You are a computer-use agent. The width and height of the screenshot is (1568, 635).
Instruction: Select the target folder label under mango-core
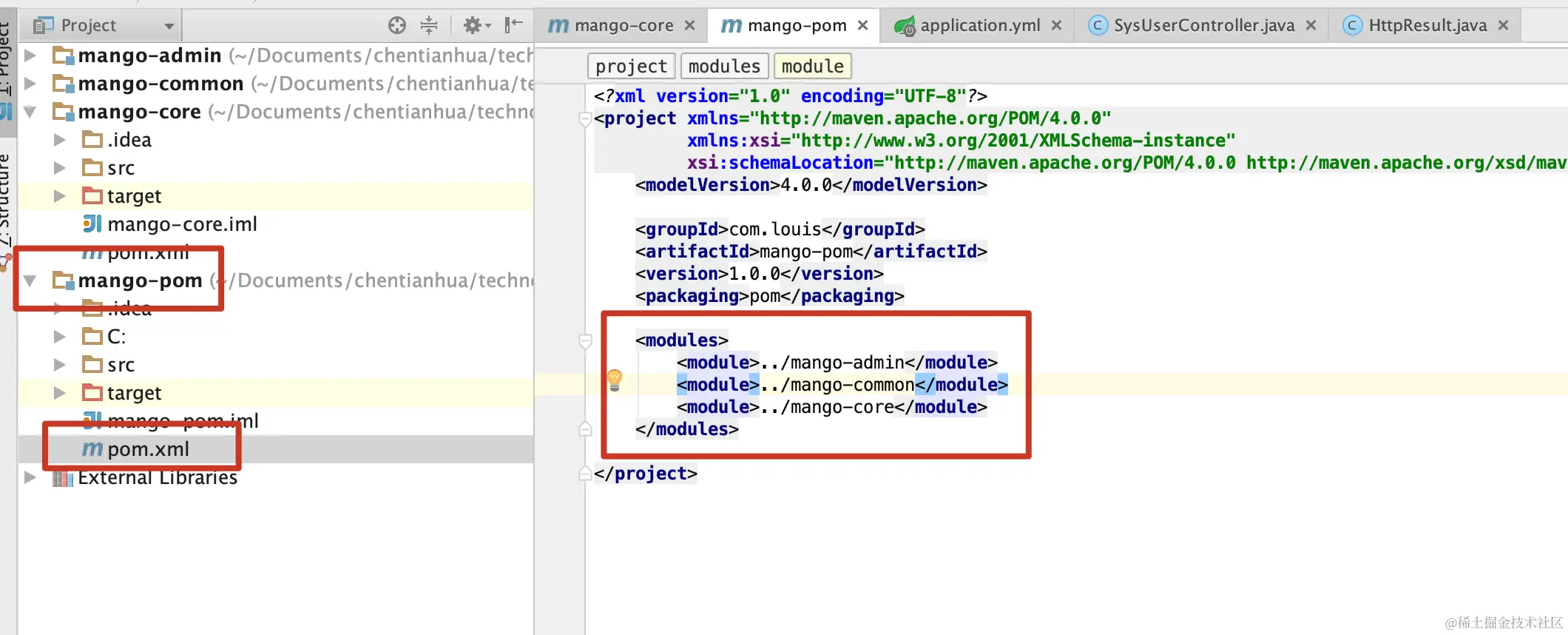(134, 196)
